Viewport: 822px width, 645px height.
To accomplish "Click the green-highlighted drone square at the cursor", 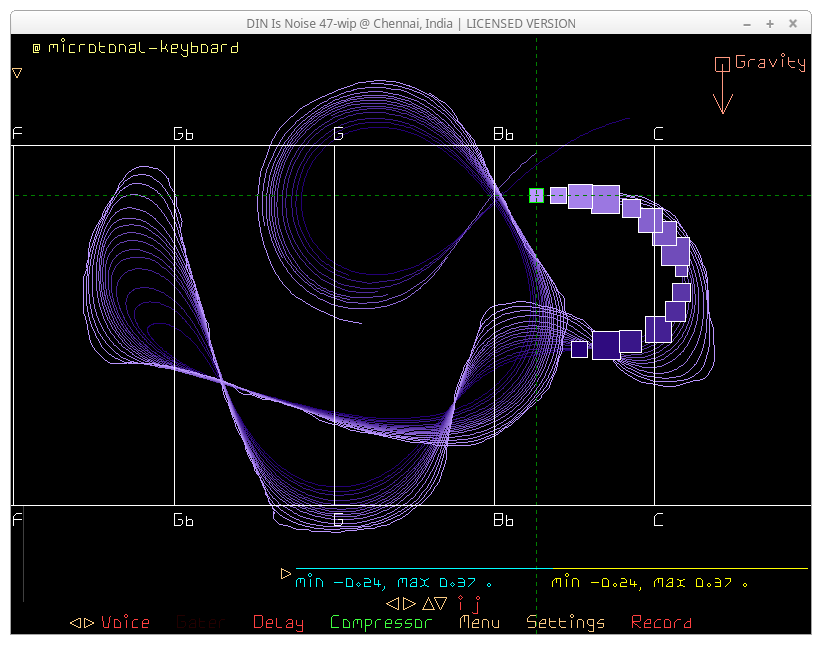I will click(537, 195).
